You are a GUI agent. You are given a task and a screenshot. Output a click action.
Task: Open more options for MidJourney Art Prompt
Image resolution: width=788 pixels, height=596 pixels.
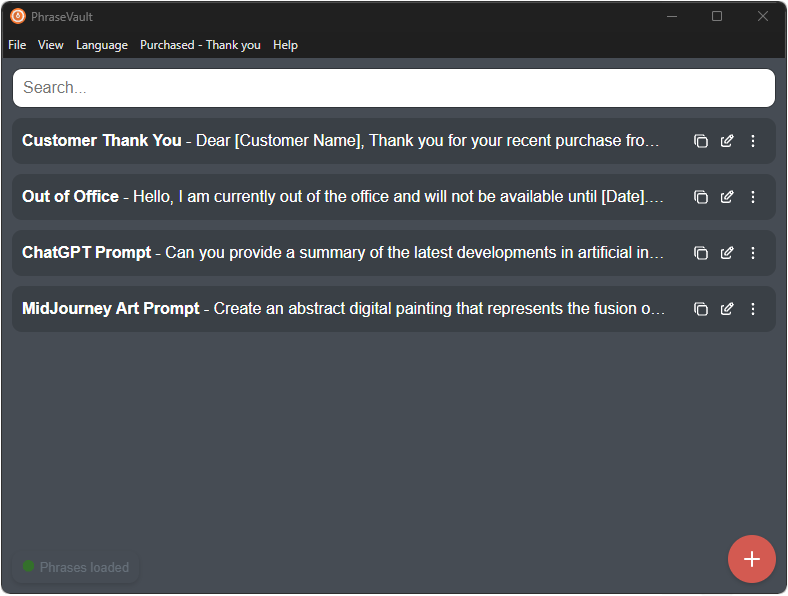pos(753,309)
